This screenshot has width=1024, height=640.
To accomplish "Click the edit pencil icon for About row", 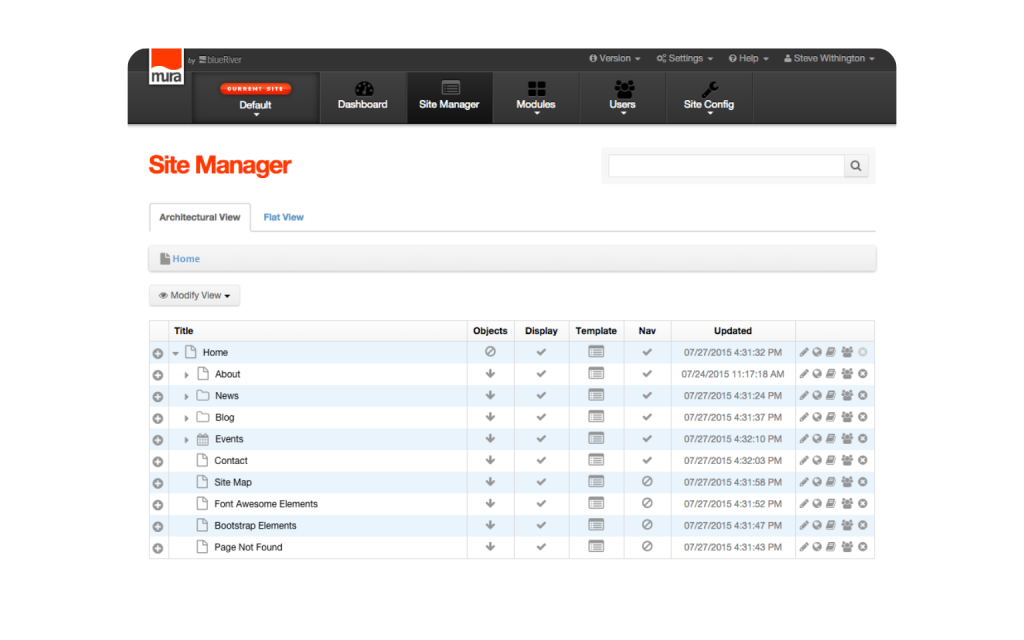I will click(804, 374).
